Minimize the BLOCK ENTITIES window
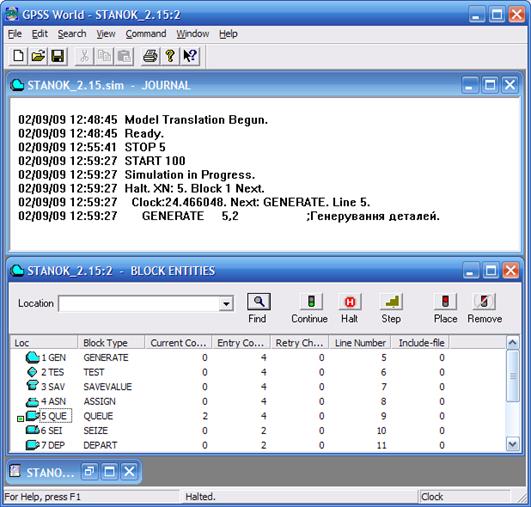 470,270
